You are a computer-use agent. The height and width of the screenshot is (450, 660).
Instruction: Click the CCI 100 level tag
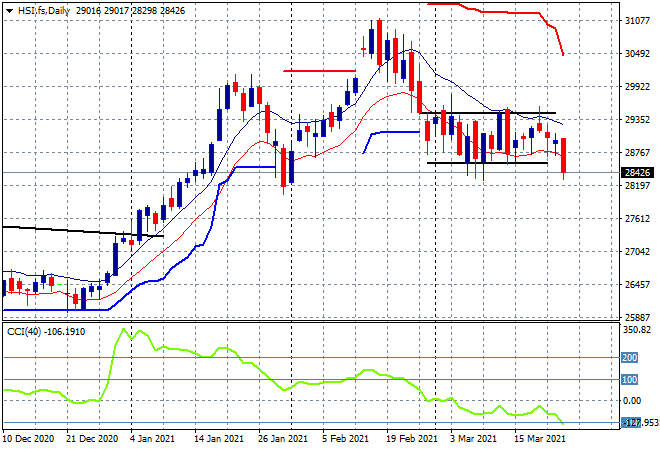point(630,380)
